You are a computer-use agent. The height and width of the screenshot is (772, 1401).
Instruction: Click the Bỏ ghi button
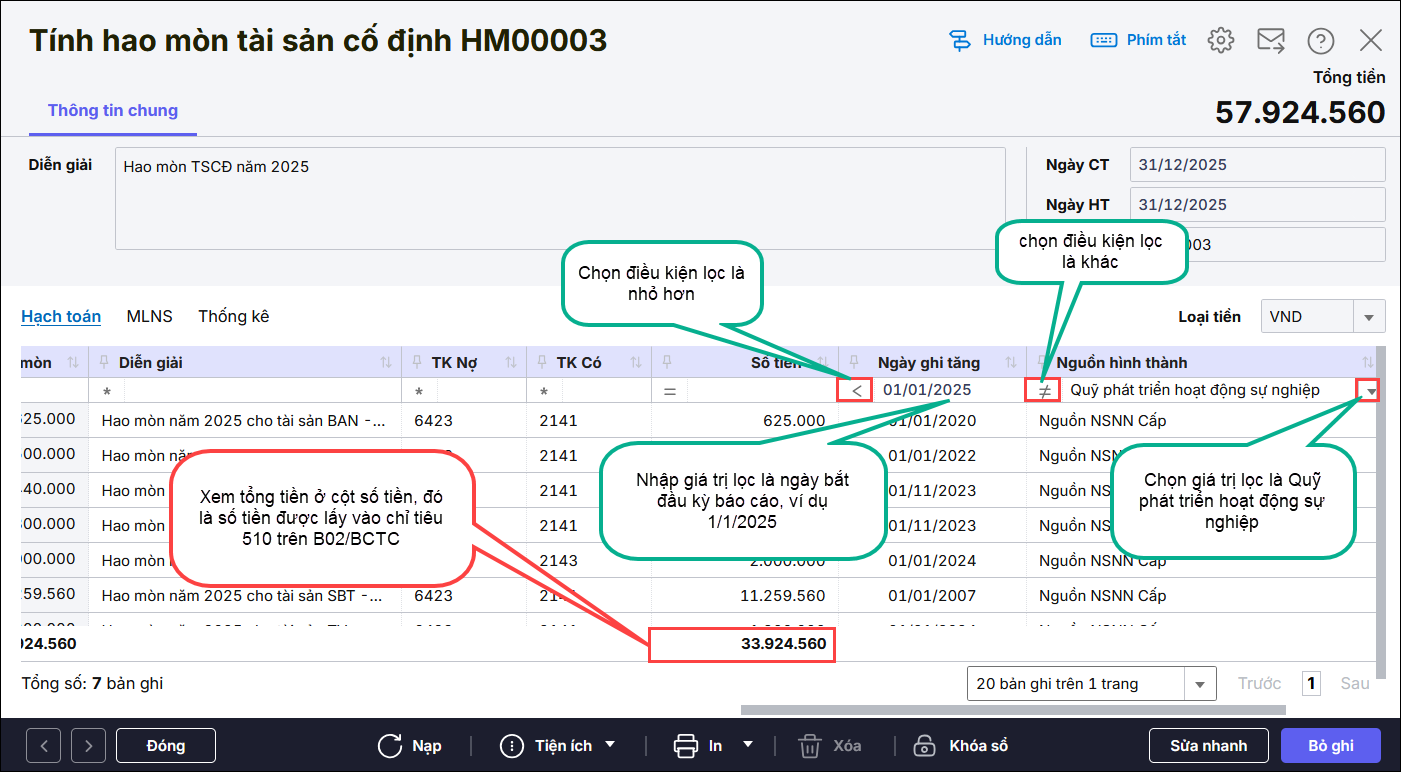pyautogui.click(x=1330, y=746)
